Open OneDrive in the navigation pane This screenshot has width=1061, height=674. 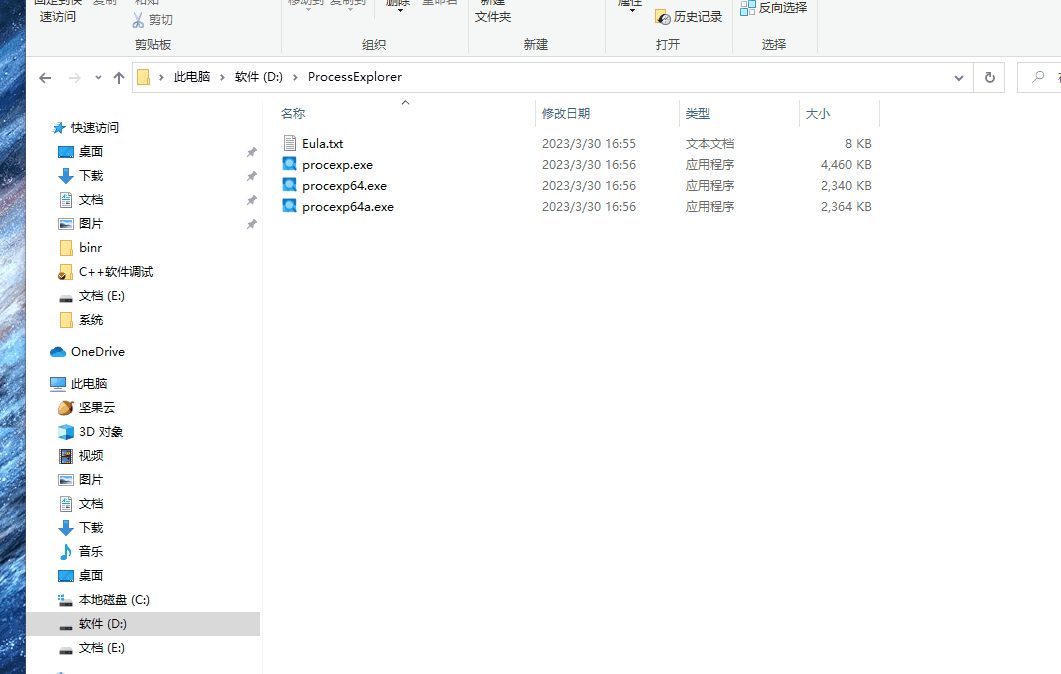click(x=97, y=352)
